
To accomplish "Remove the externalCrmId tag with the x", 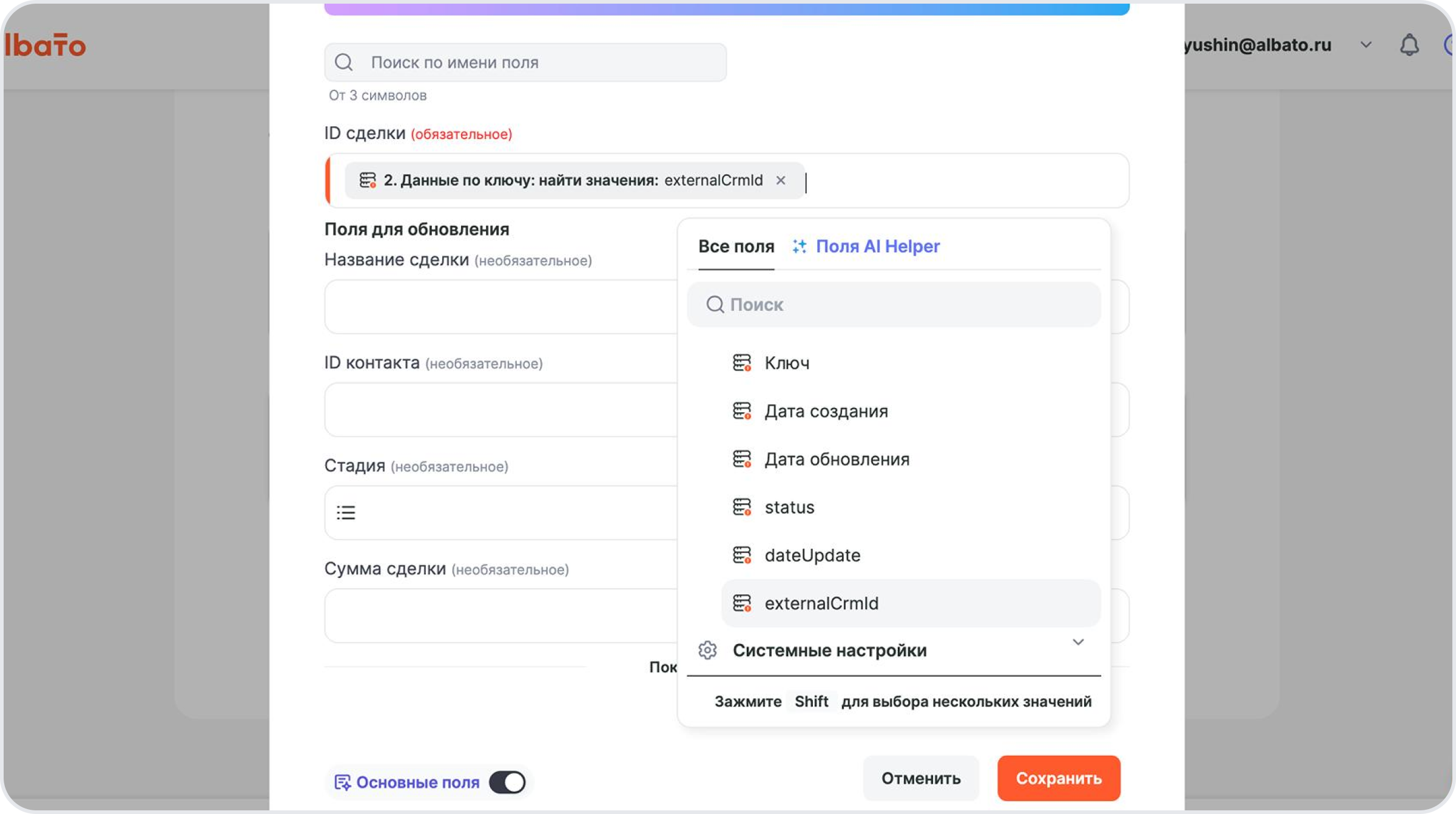I will point(781,180).
